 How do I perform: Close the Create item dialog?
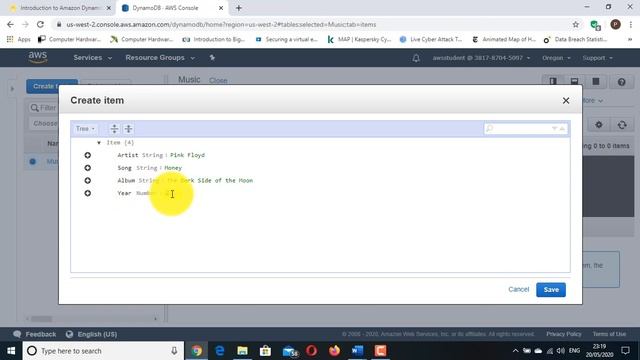coord(566,100)
